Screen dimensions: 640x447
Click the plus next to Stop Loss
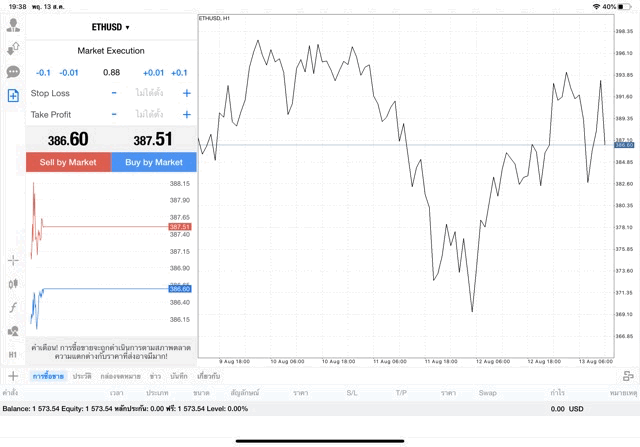[x=186, y=93]
